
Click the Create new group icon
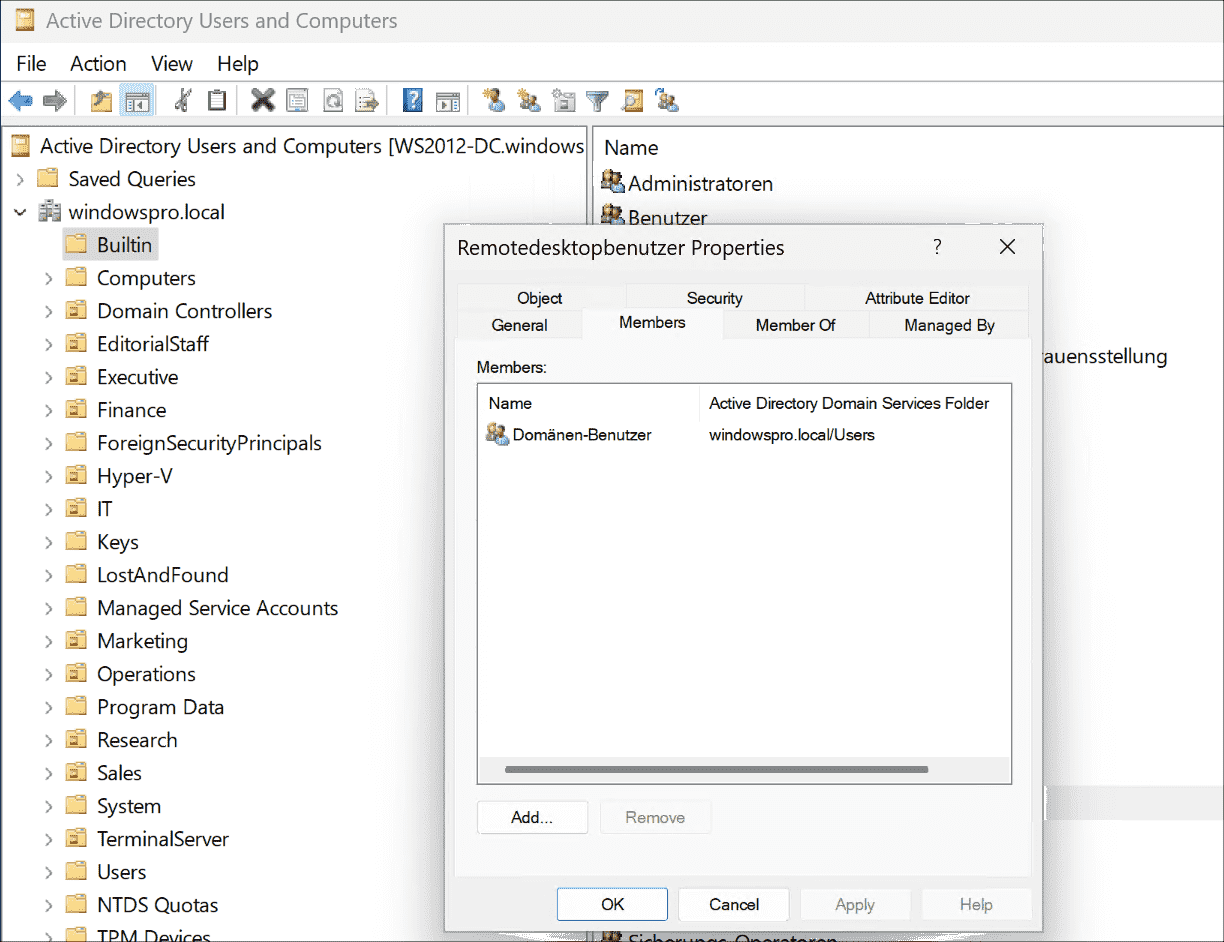(x=529, y=100)
